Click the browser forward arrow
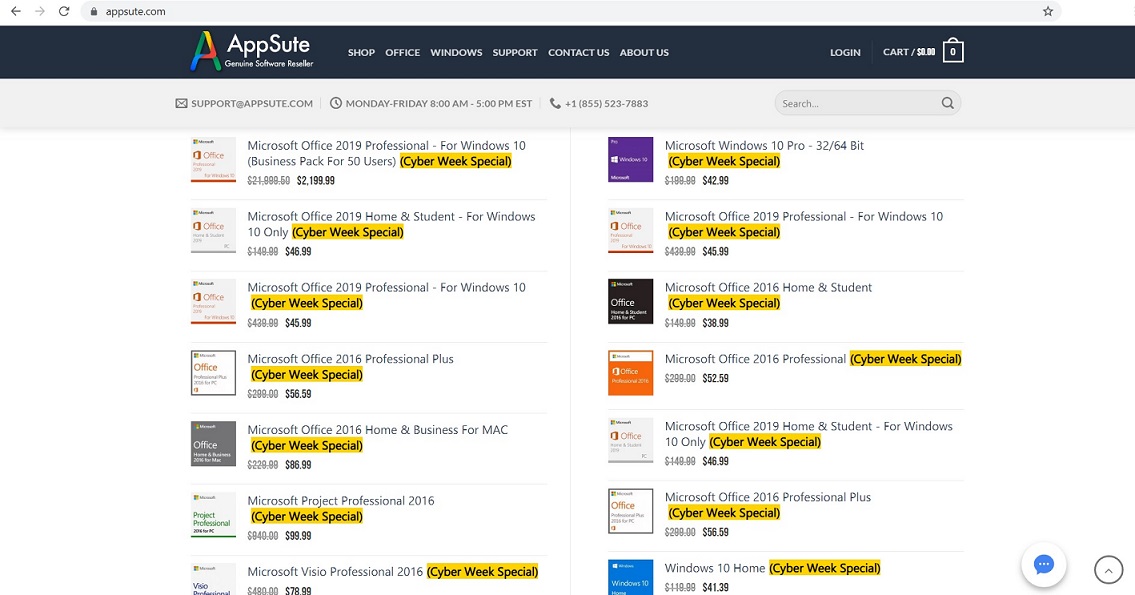Viewport: 1135px width, 595px height. point(40,12)
